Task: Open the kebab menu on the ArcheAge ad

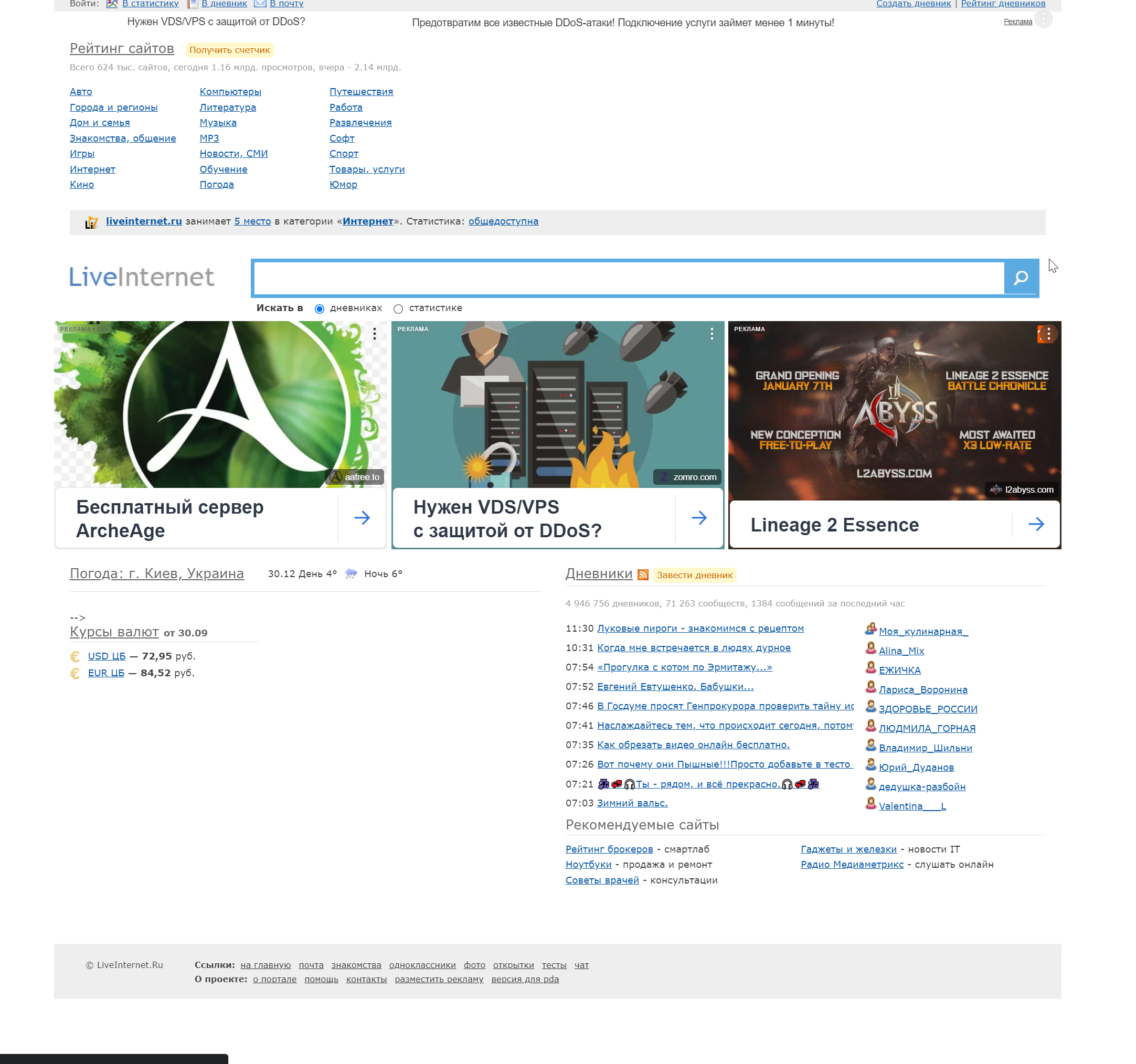Action: tap(374, 333)
